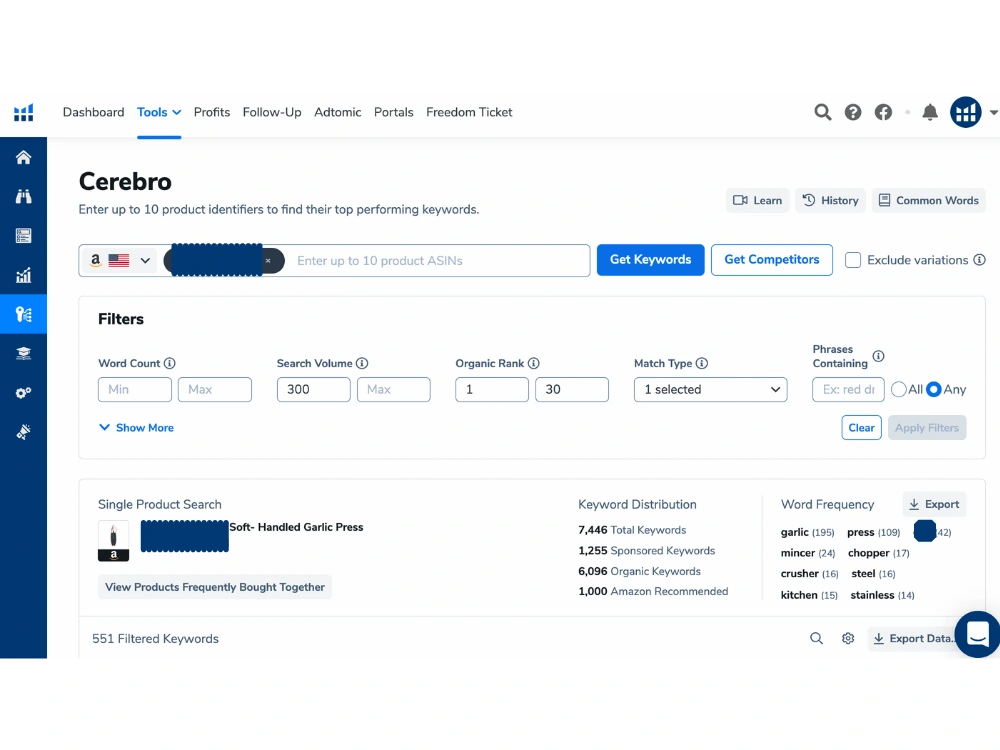Click the Get Competitors button

pos(772,260)
